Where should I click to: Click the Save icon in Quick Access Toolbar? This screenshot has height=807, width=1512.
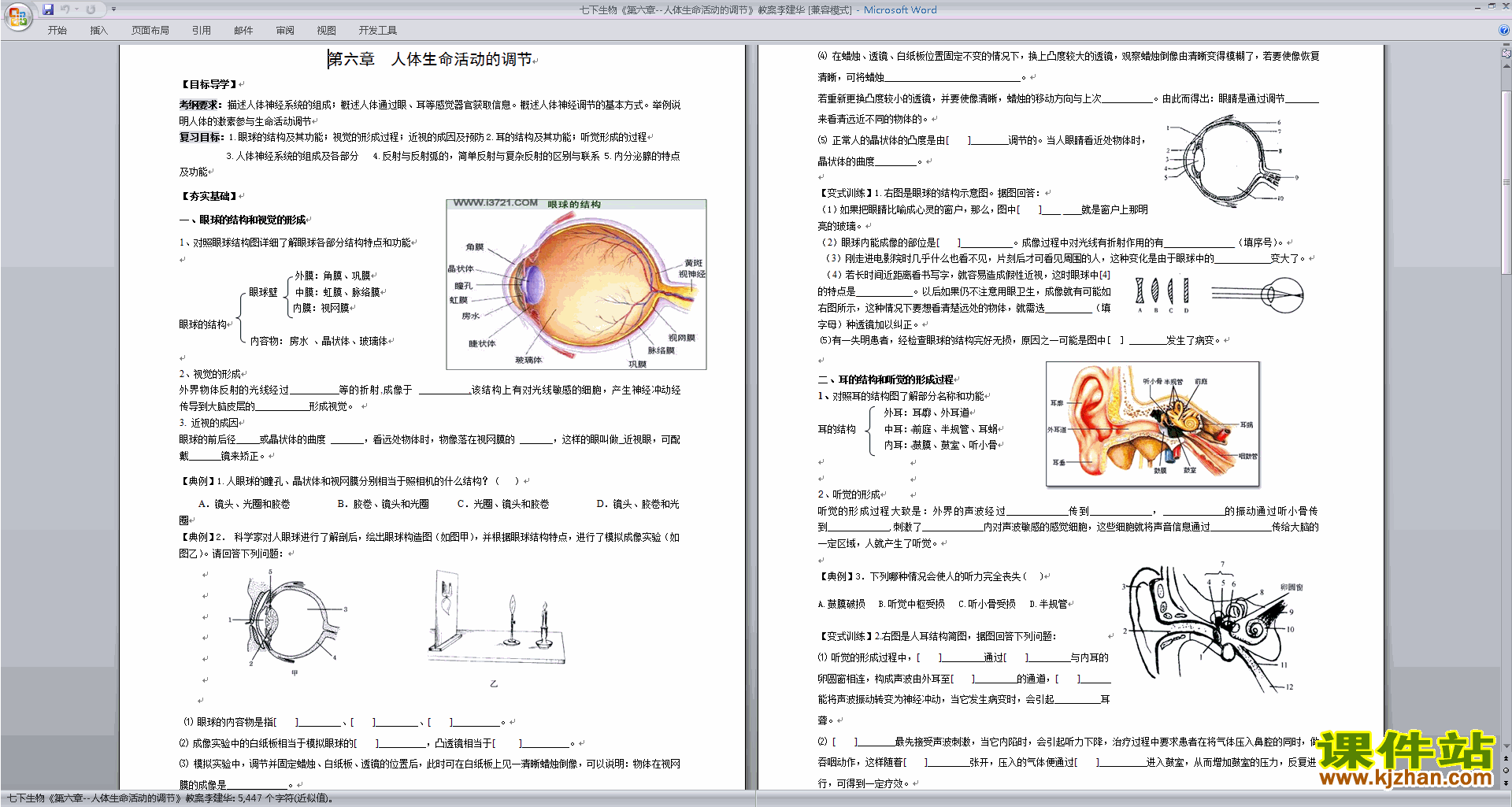click(x=48, y=9)
